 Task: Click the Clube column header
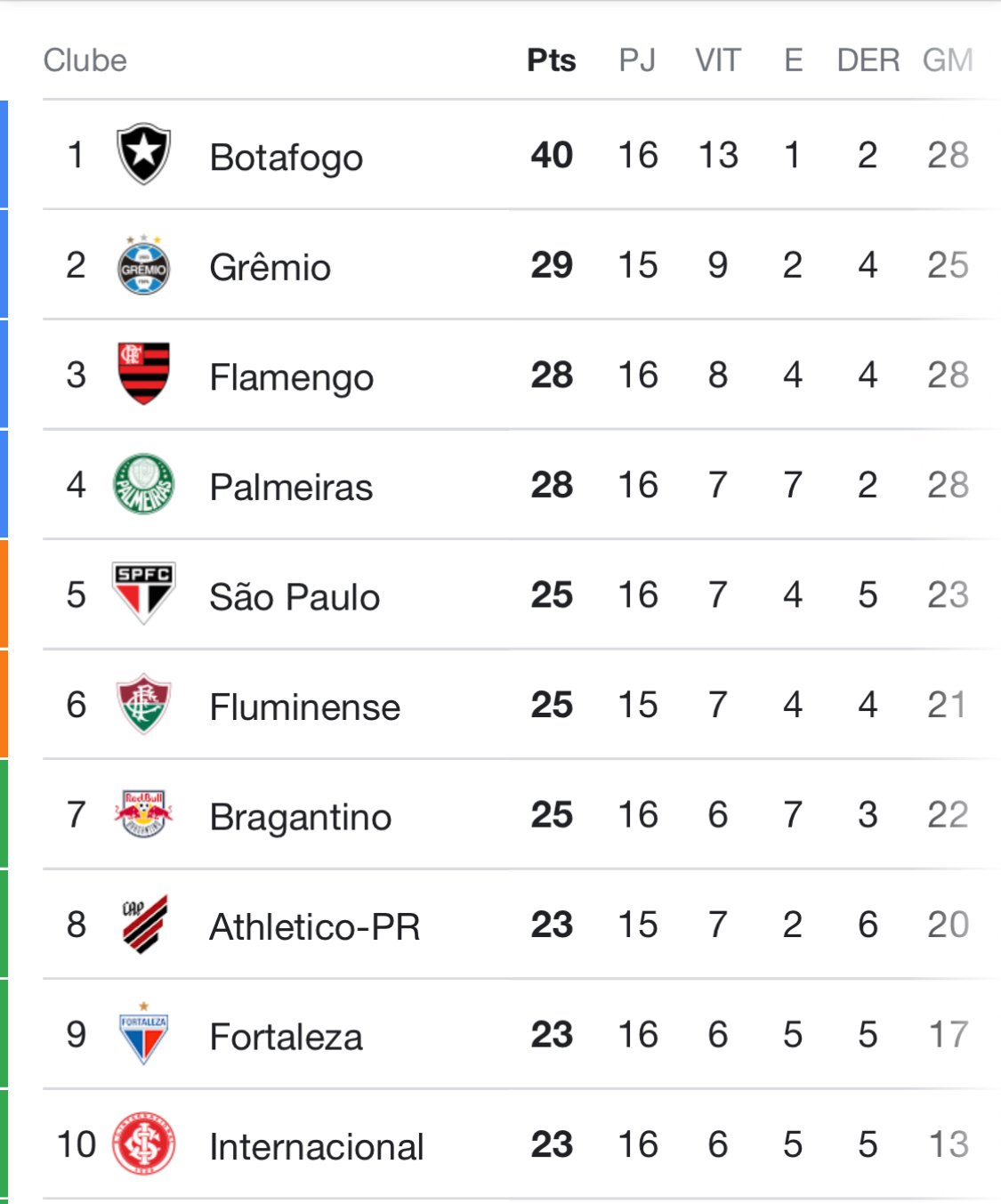point(85,61)
